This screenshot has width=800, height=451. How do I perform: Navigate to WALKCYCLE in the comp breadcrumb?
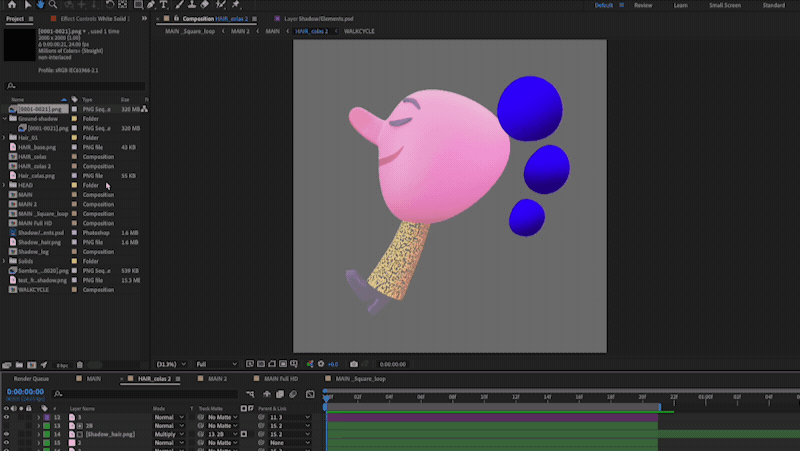pos(359,31)
